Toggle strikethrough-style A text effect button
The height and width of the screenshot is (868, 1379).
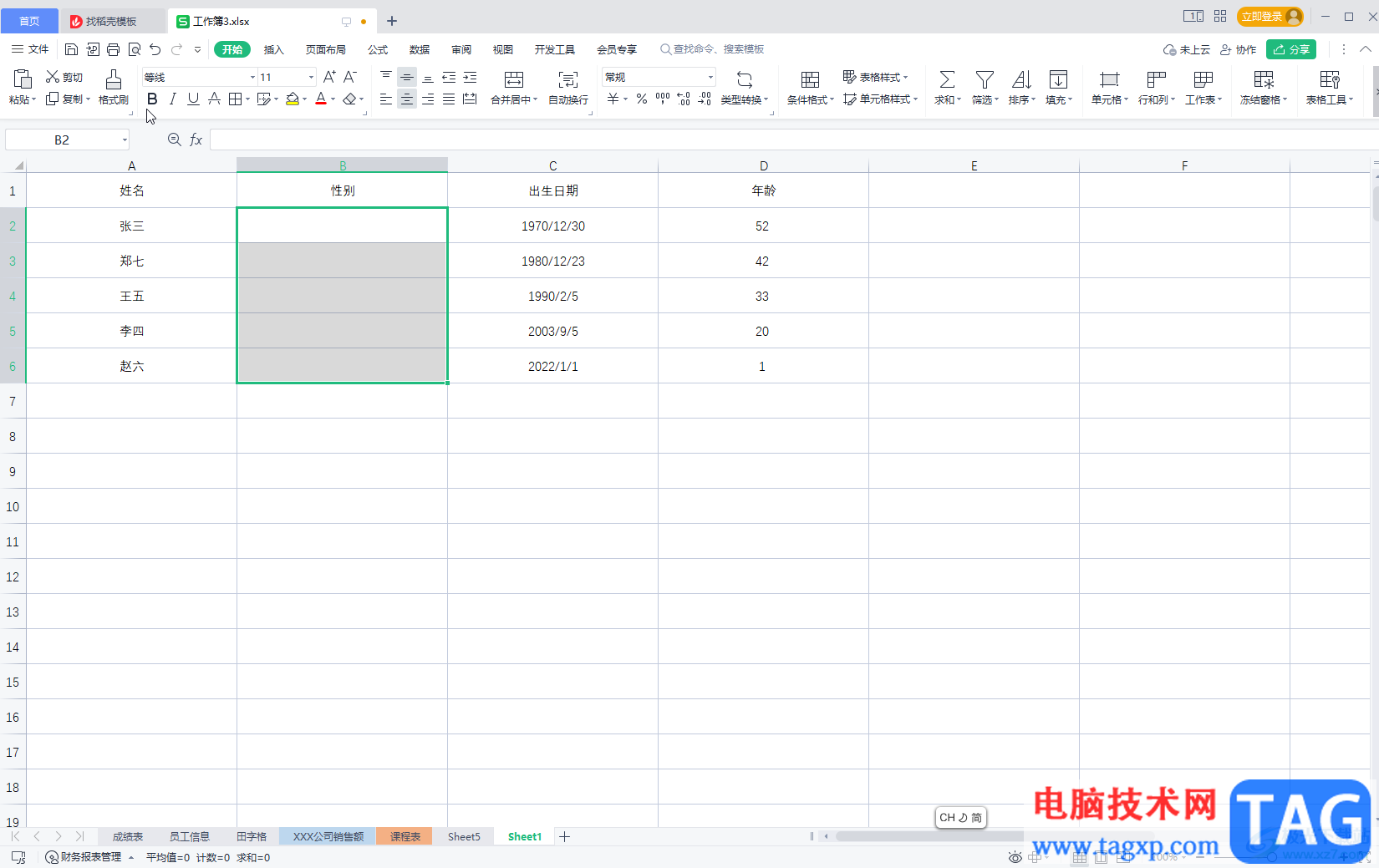[x=214, y=99]
